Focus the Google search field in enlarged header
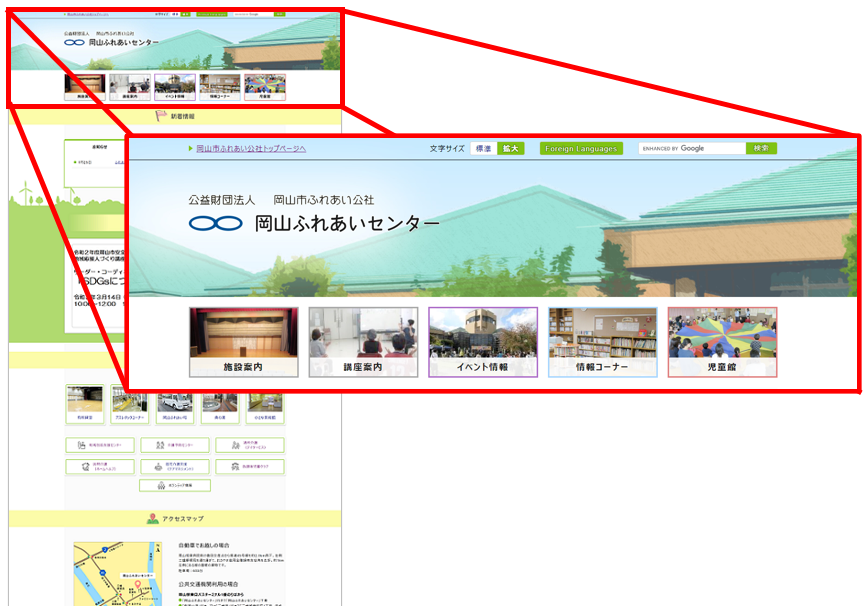Screen dimensions: 868x606 [x=692, y=148]
